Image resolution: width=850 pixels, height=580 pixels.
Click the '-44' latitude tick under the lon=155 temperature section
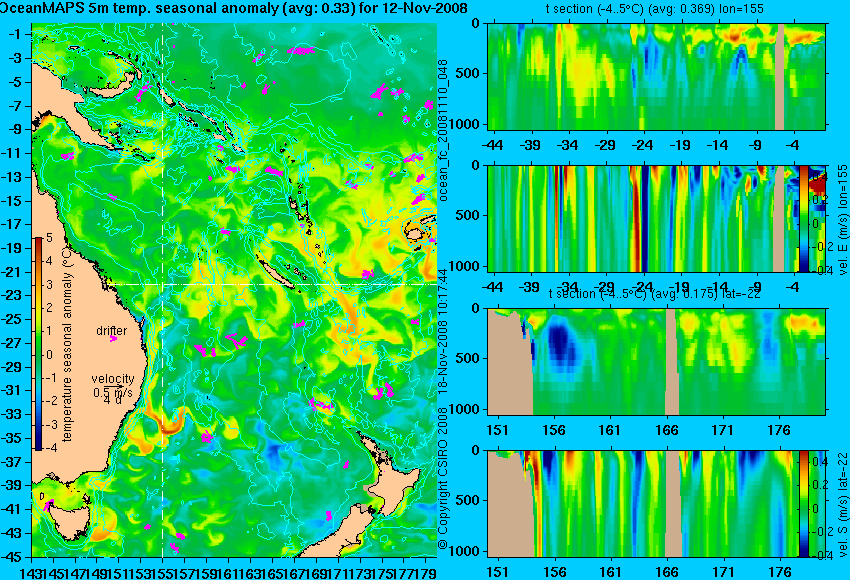(492, 145)
